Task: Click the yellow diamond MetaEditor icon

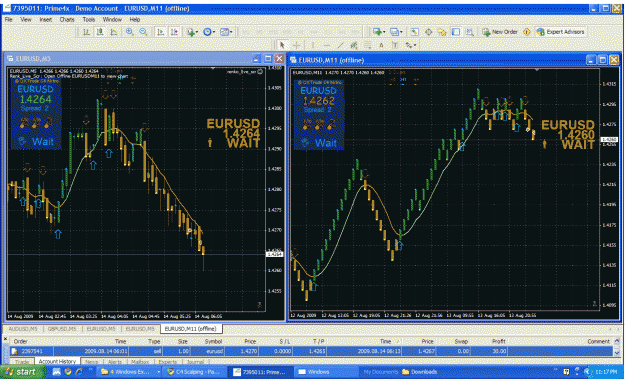Action: pos(527,32)
